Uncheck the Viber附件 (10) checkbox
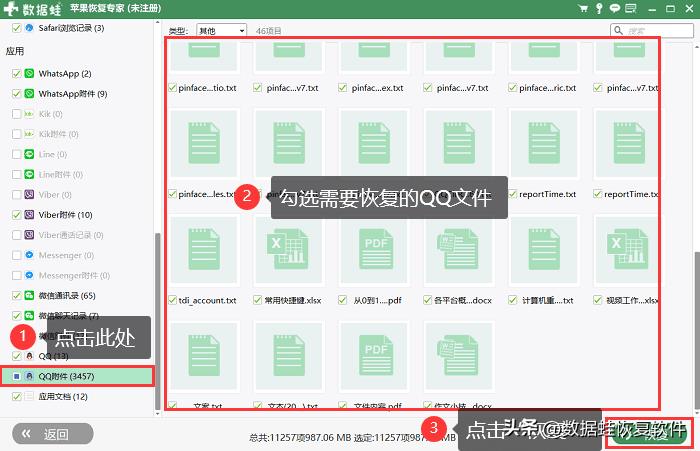Viewport: 700px width, 451px height. click(17, 215)
